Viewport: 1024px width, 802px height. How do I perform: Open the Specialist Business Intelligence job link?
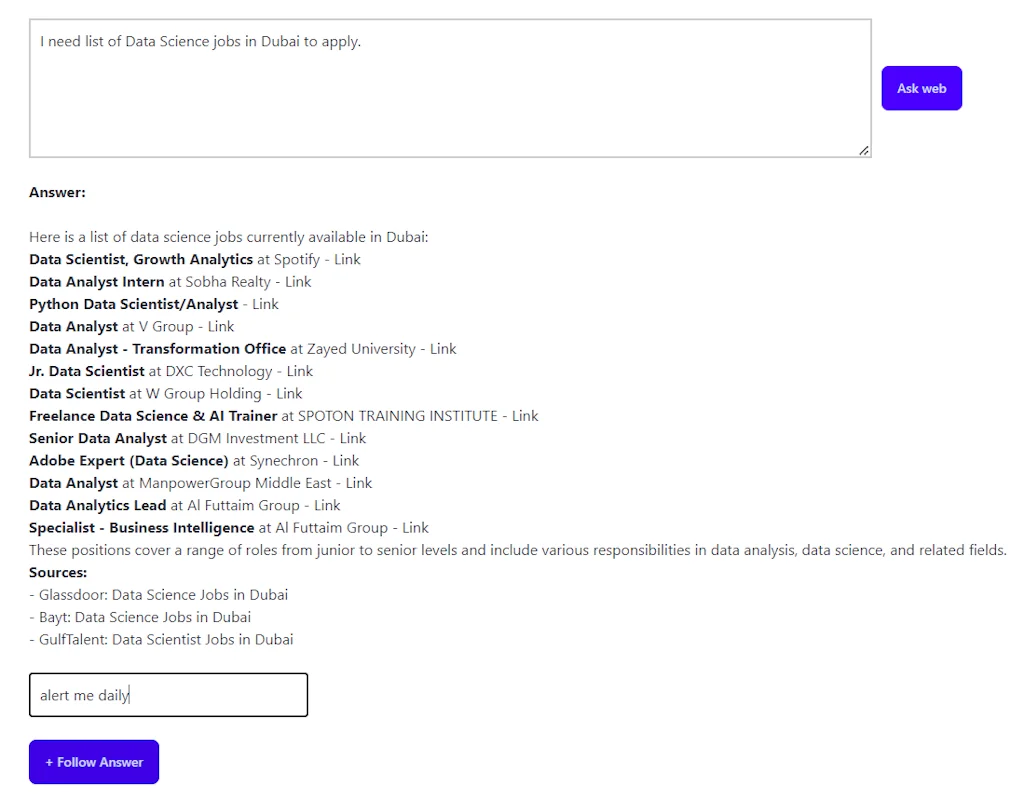pos(415,527)
